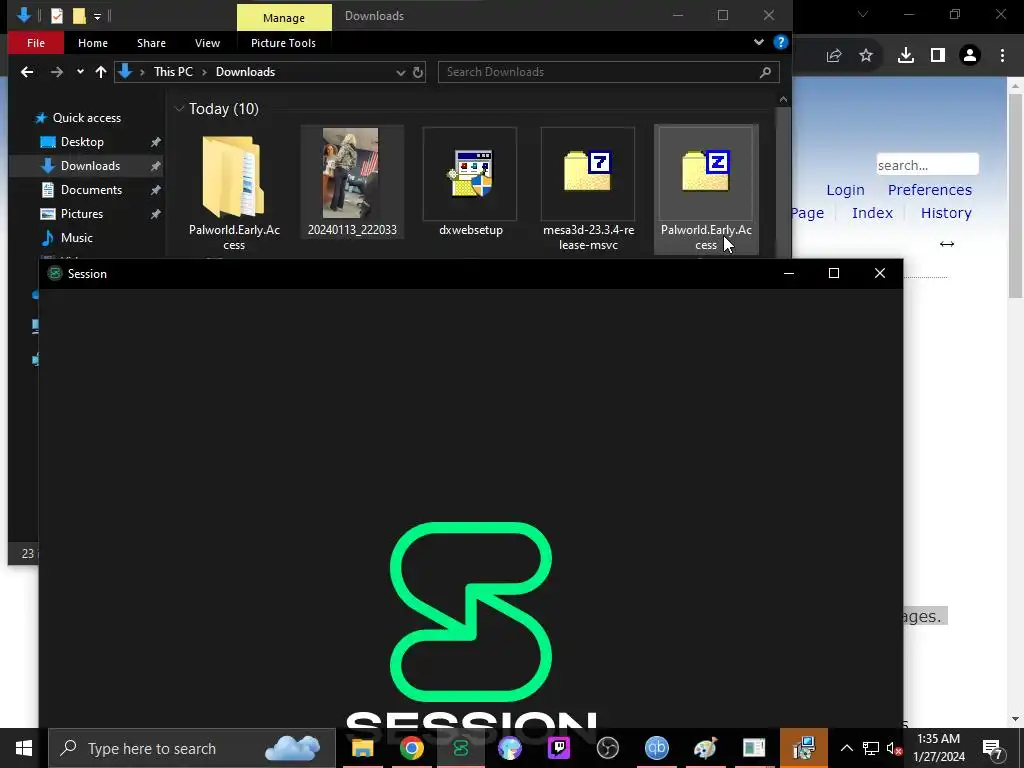Open the File menu in Explorer
The height and width of the screenshot is (768, 1024).
tap(36, 43)
